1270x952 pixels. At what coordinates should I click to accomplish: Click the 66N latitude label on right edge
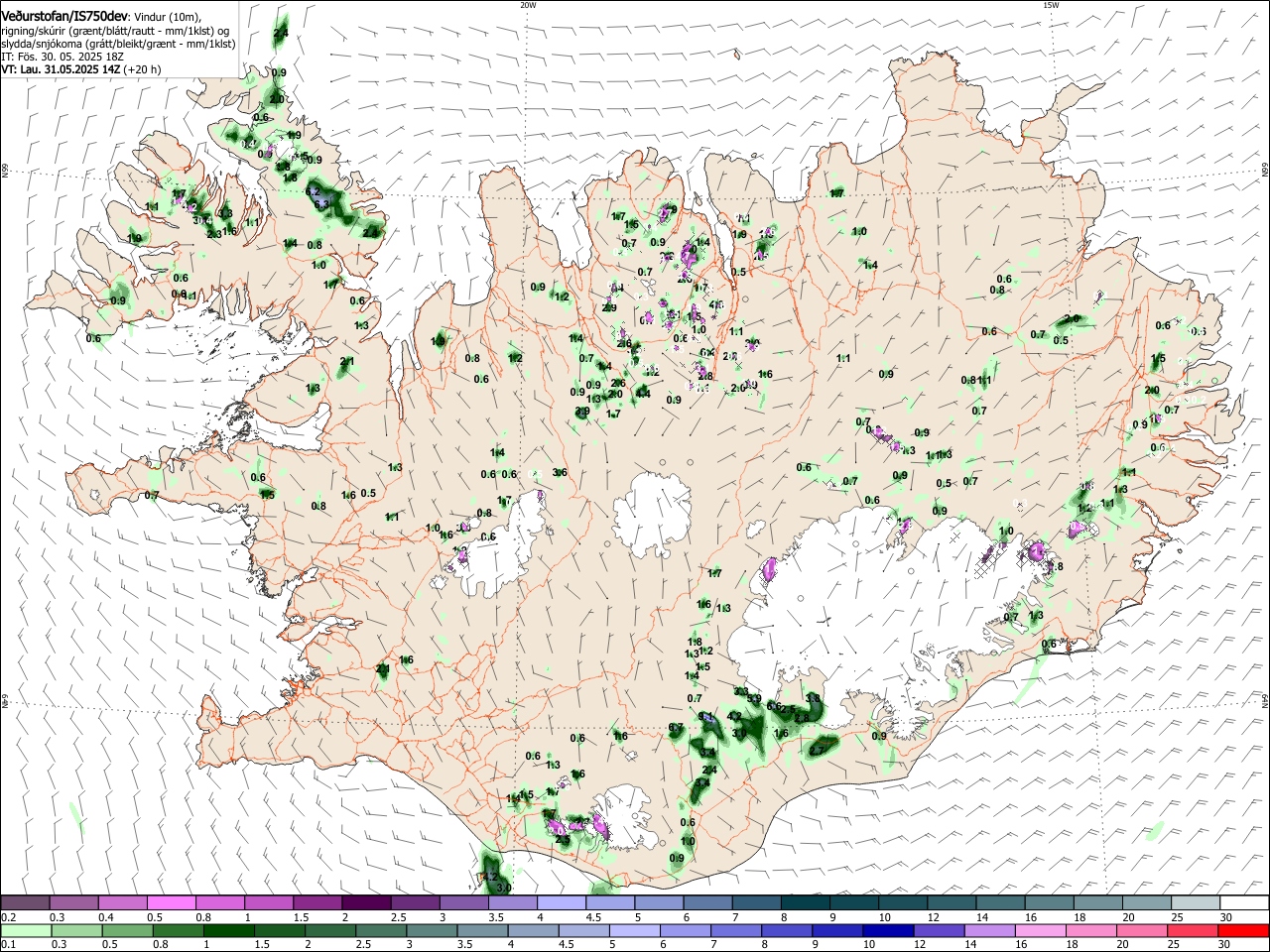[1265, 171]
